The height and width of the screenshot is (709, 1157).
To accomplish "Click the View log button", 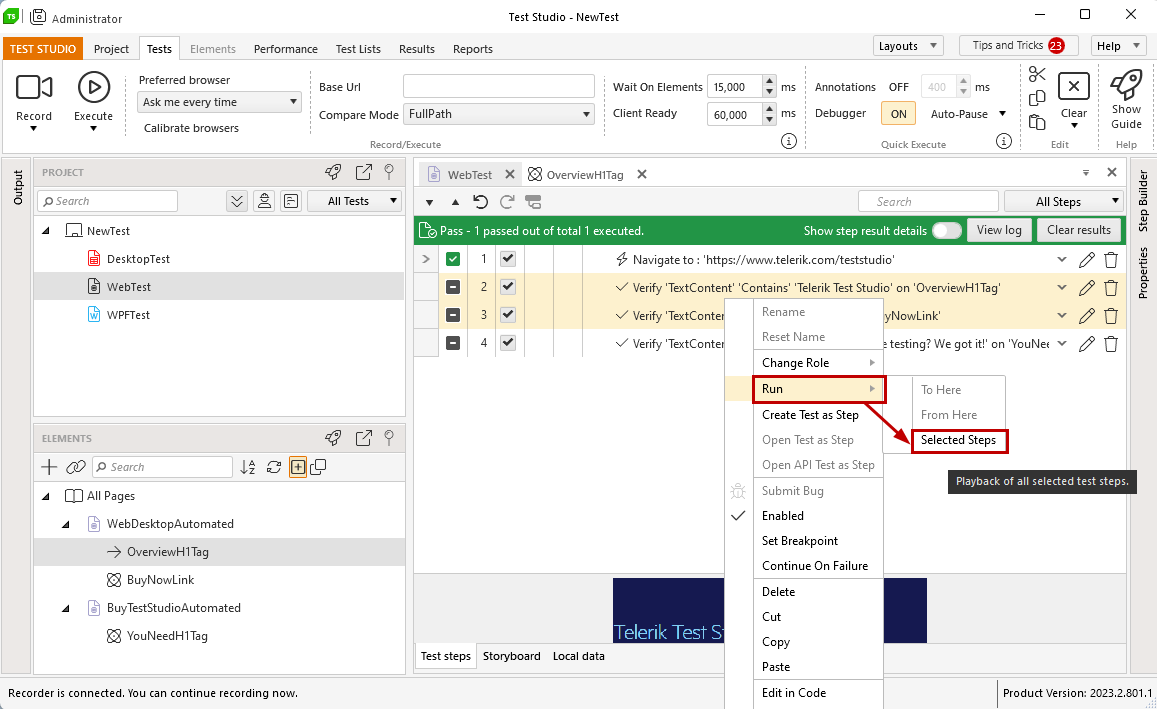I will 999,230.
